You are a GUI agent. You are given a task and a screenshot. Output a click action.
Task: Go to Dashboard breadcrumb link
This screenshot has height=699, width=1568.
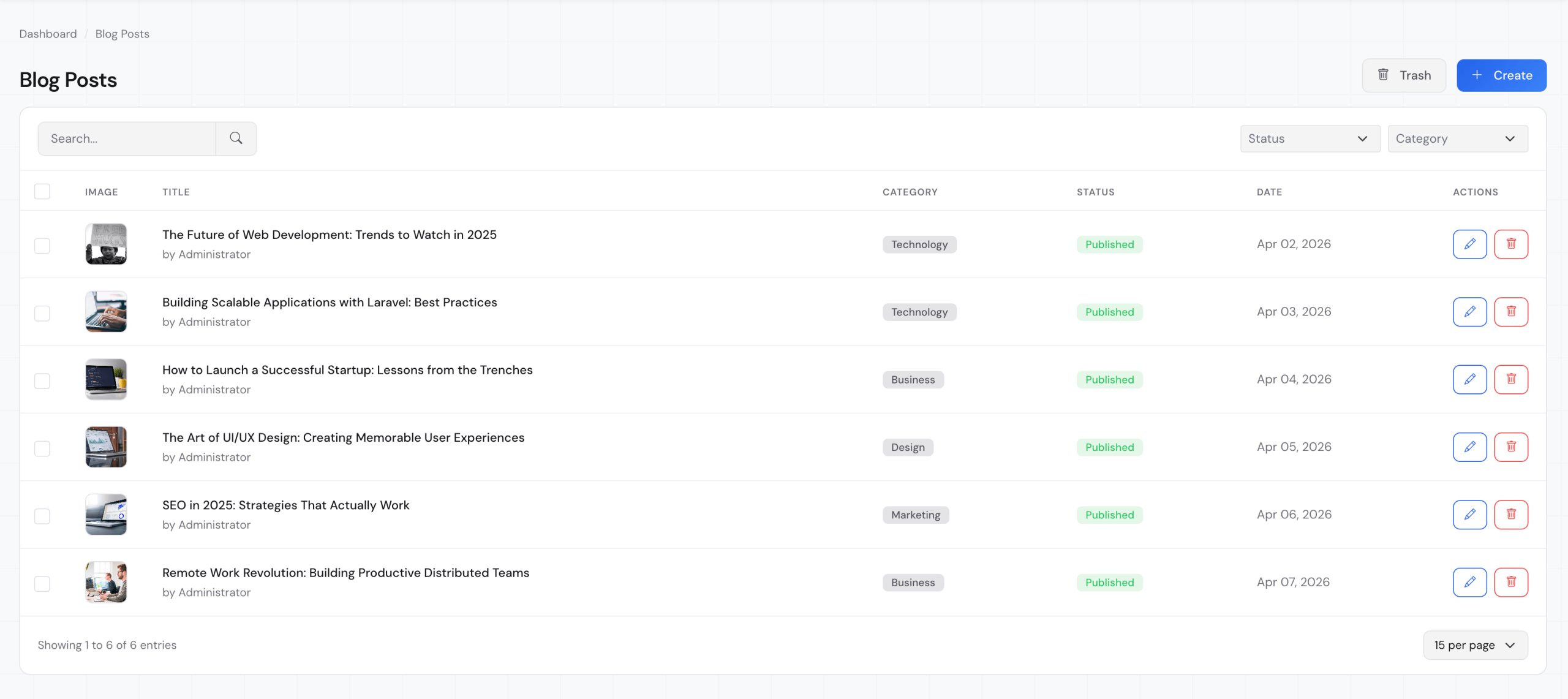pos(48,34)
